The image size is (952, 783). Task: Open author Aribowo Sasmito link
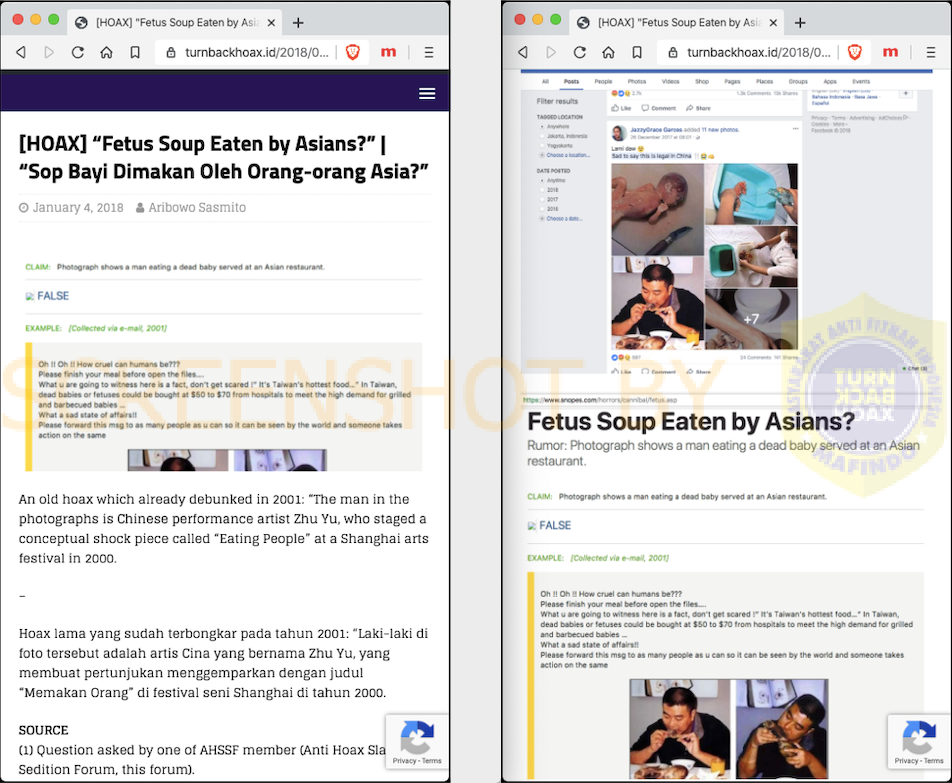(197, 208)
